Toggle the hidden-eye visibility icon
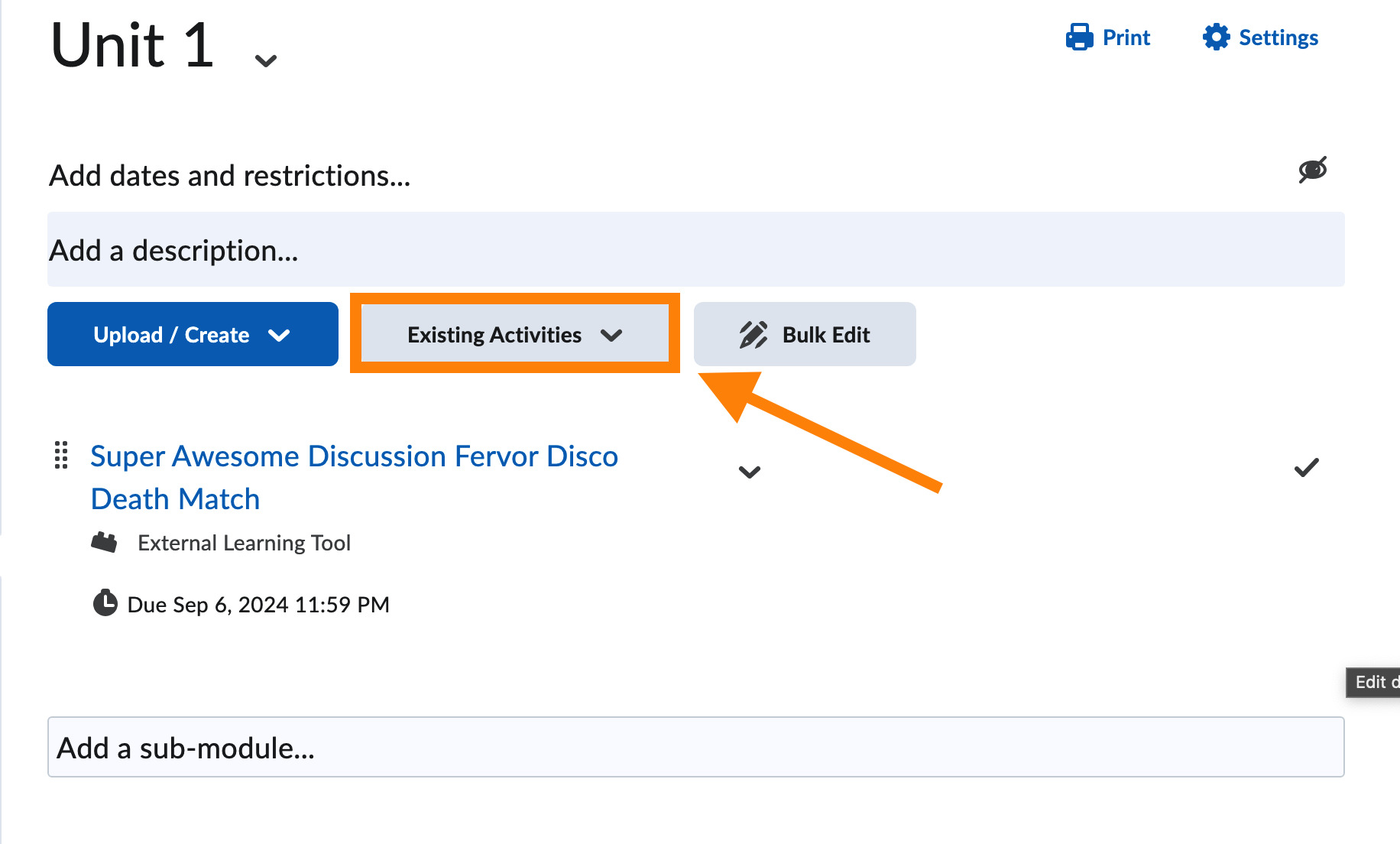 coord(1312,169)
